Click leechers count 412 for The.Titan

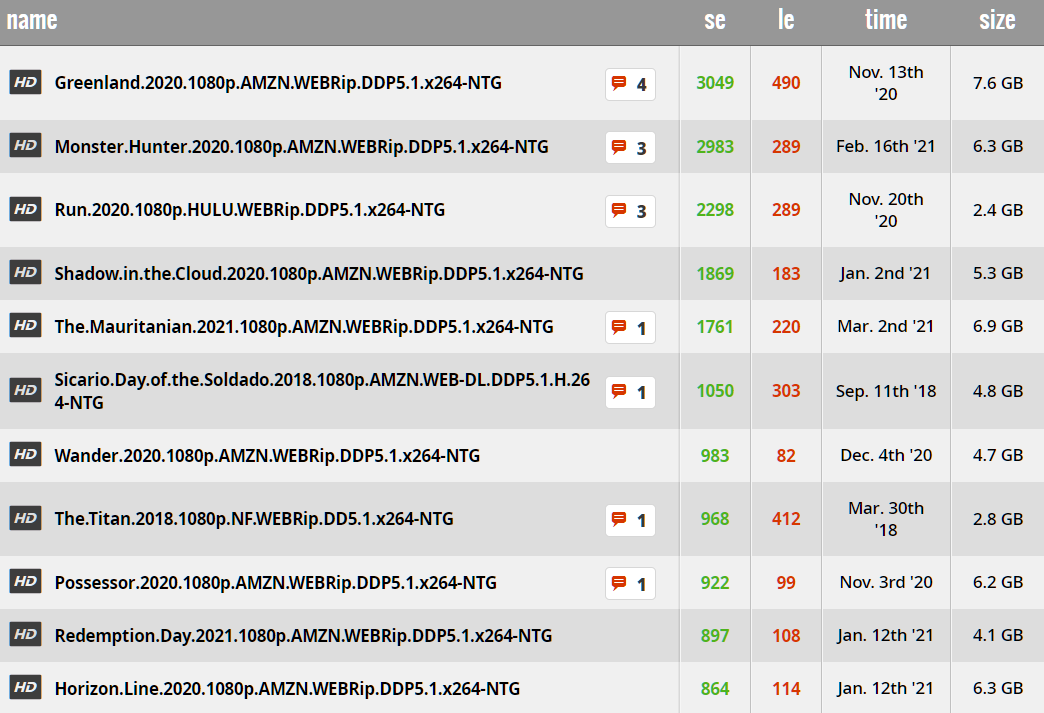(x=786, y=519)
